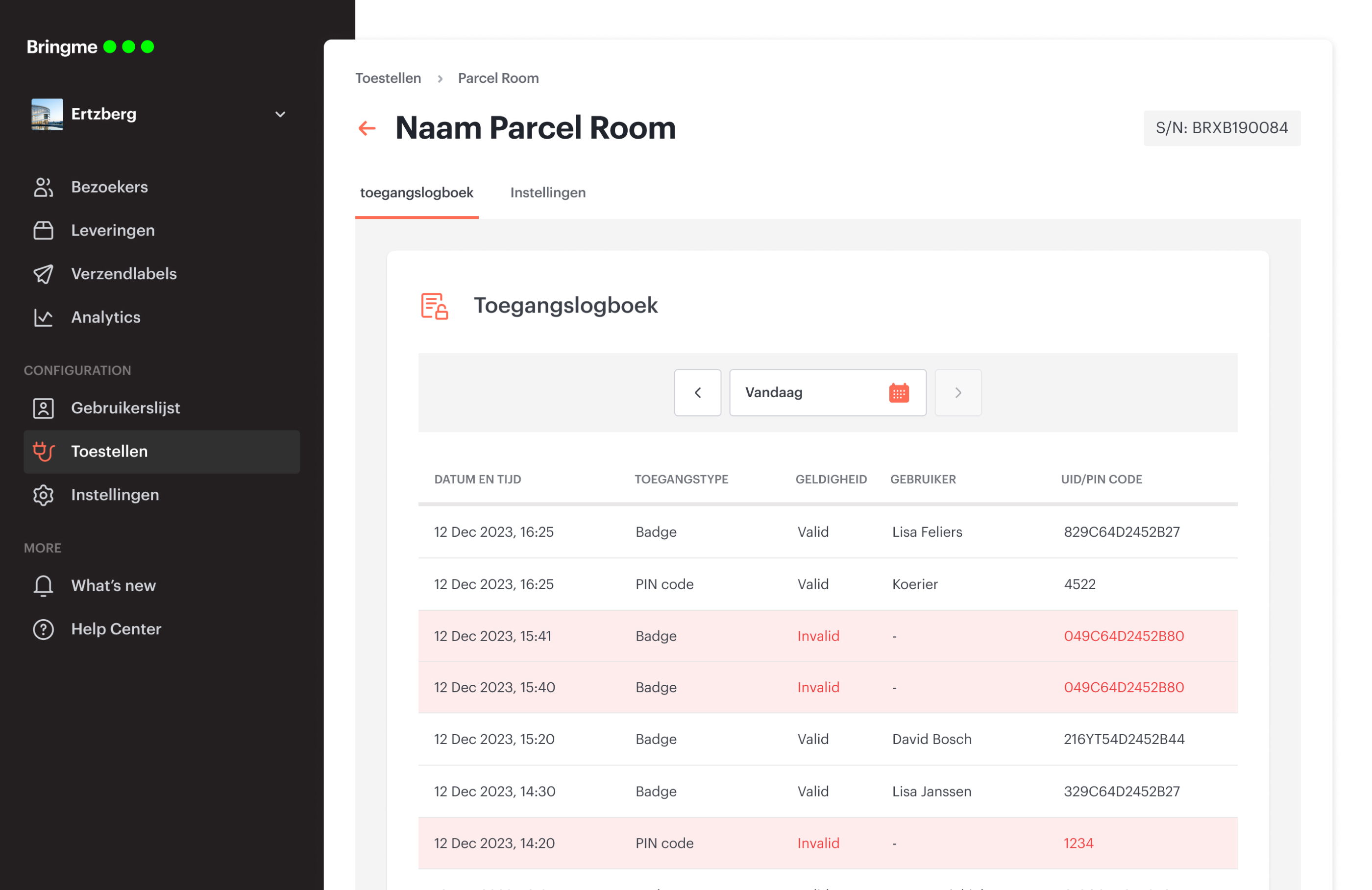Click Invalid status in 15:41 row

(x=818, y=636)
